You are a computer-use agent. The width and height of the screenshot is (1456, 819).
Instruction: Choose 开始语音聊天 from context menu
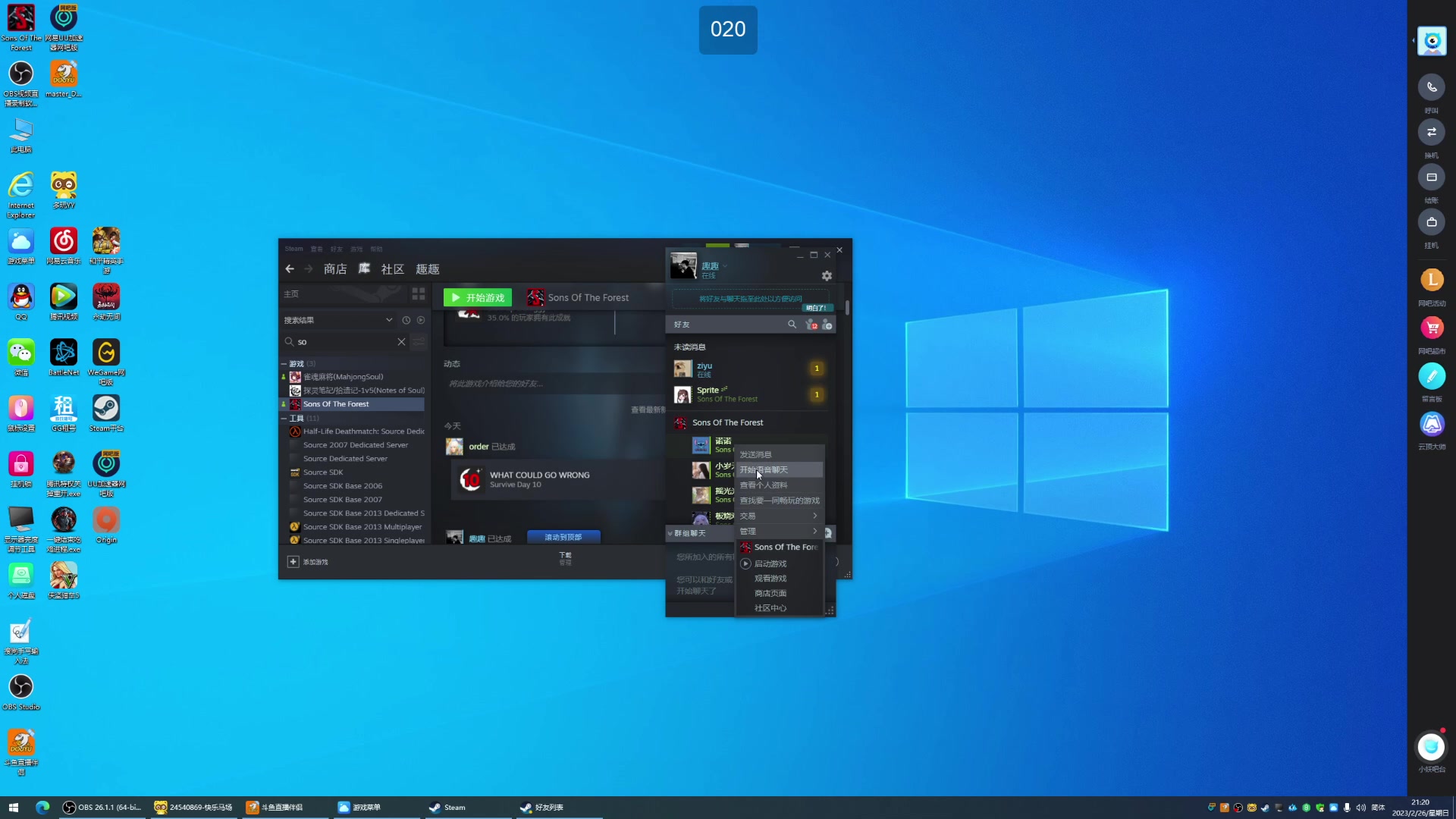click(x=780, y=469)
